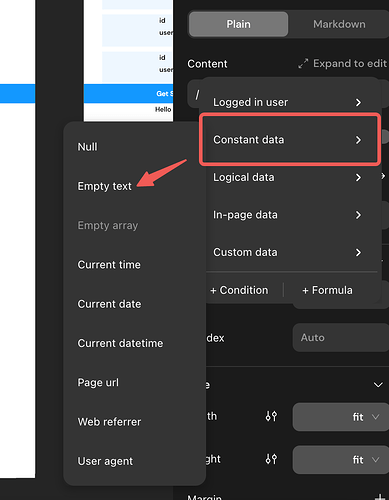The height and width of the screenshot is (500, 389).
Task: Click the chevron arrow on In-page data
Action: 358,215
